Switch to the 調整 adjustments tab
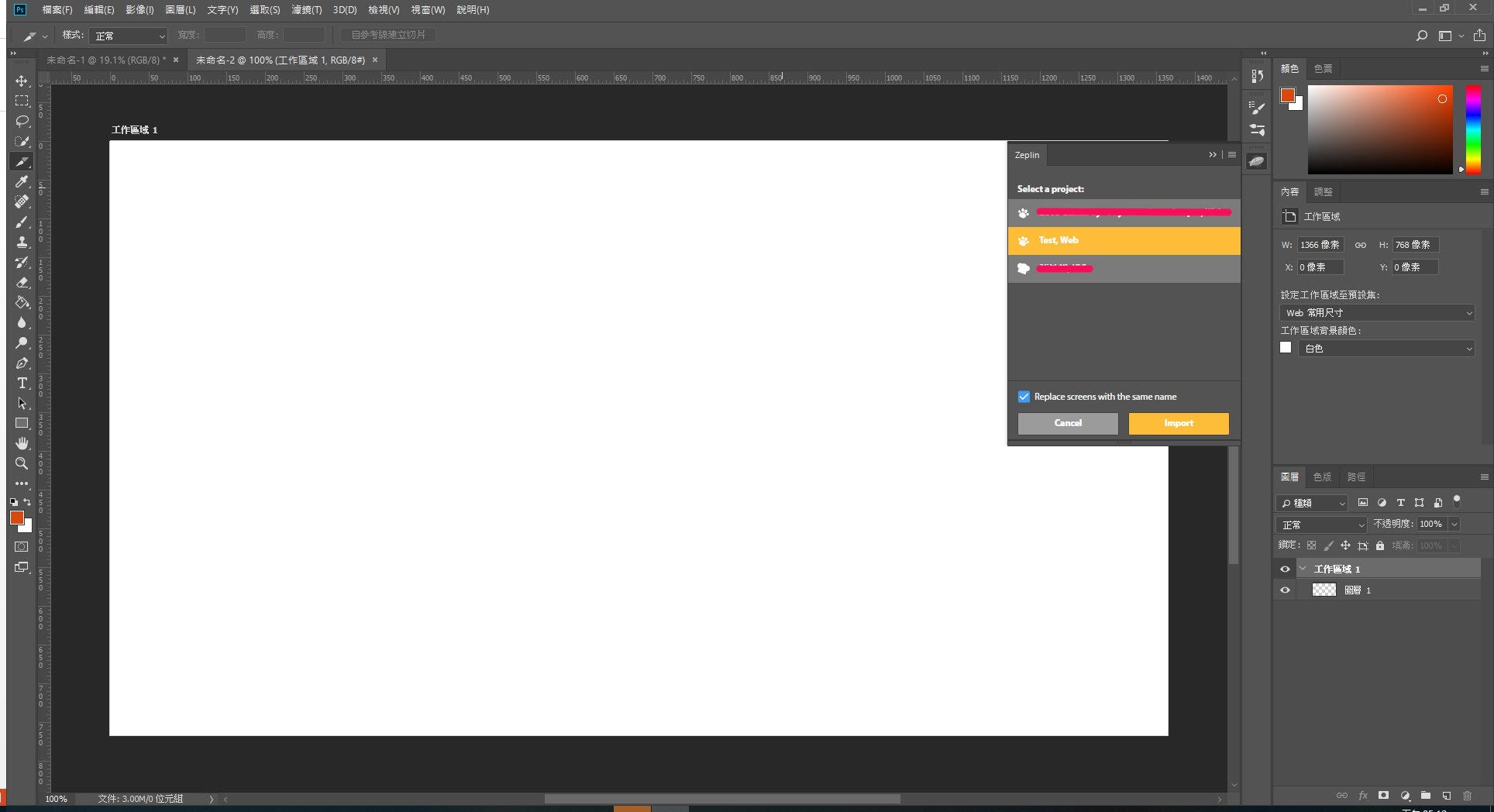Viewport: 1494px width, 812px height. (1324, 192)
